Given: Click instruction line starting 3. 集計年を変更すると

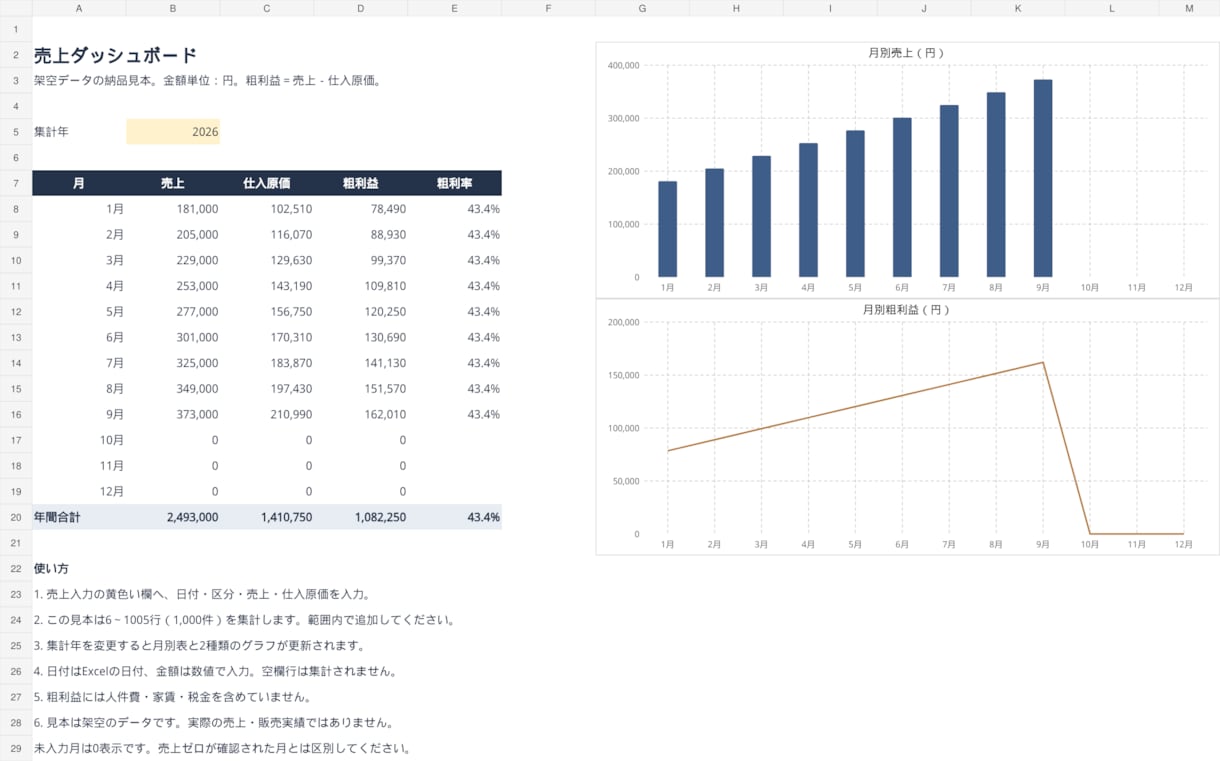Looking at the screenshot, I should click(200, 645).
